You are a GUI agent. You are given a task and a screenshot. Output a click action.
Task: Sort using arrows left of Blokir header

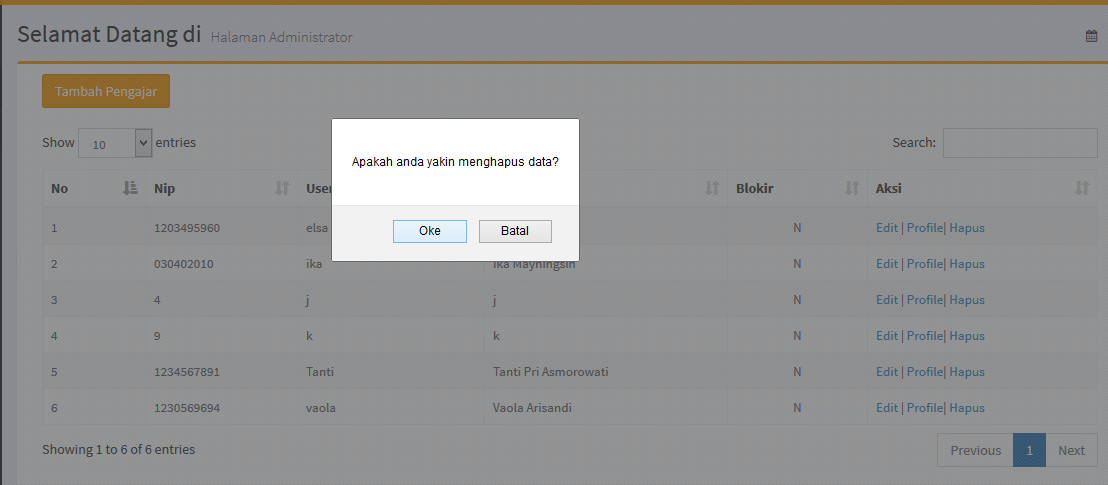(712, 188)
